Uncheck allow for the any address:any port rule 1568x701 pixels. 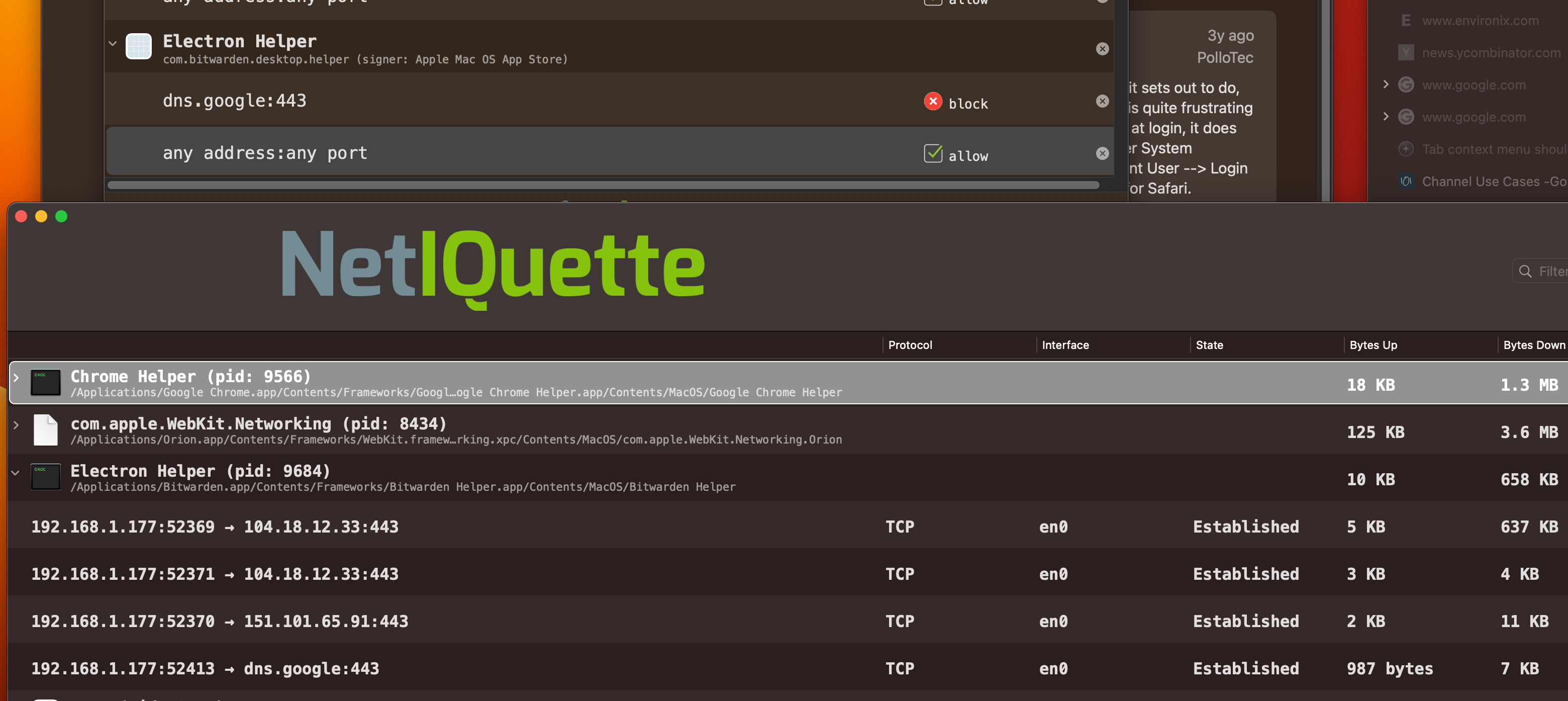(x=933, y=153)
